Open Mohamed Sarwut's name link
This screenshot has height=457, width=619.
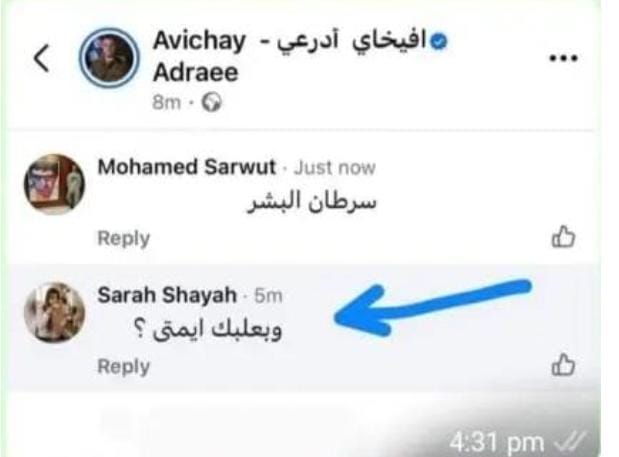(x=186, y=167)
